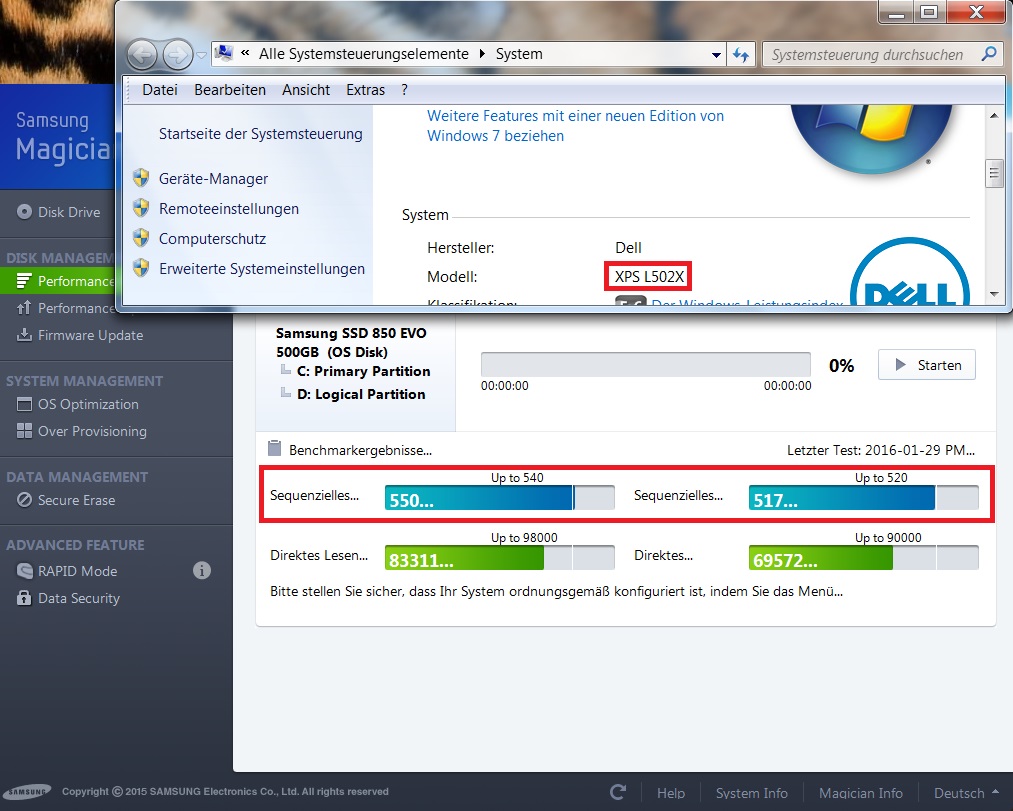Open the Extras menu
Viewport: 1013px width, 811px height.
pyautogui.click(x=365, y=90)
